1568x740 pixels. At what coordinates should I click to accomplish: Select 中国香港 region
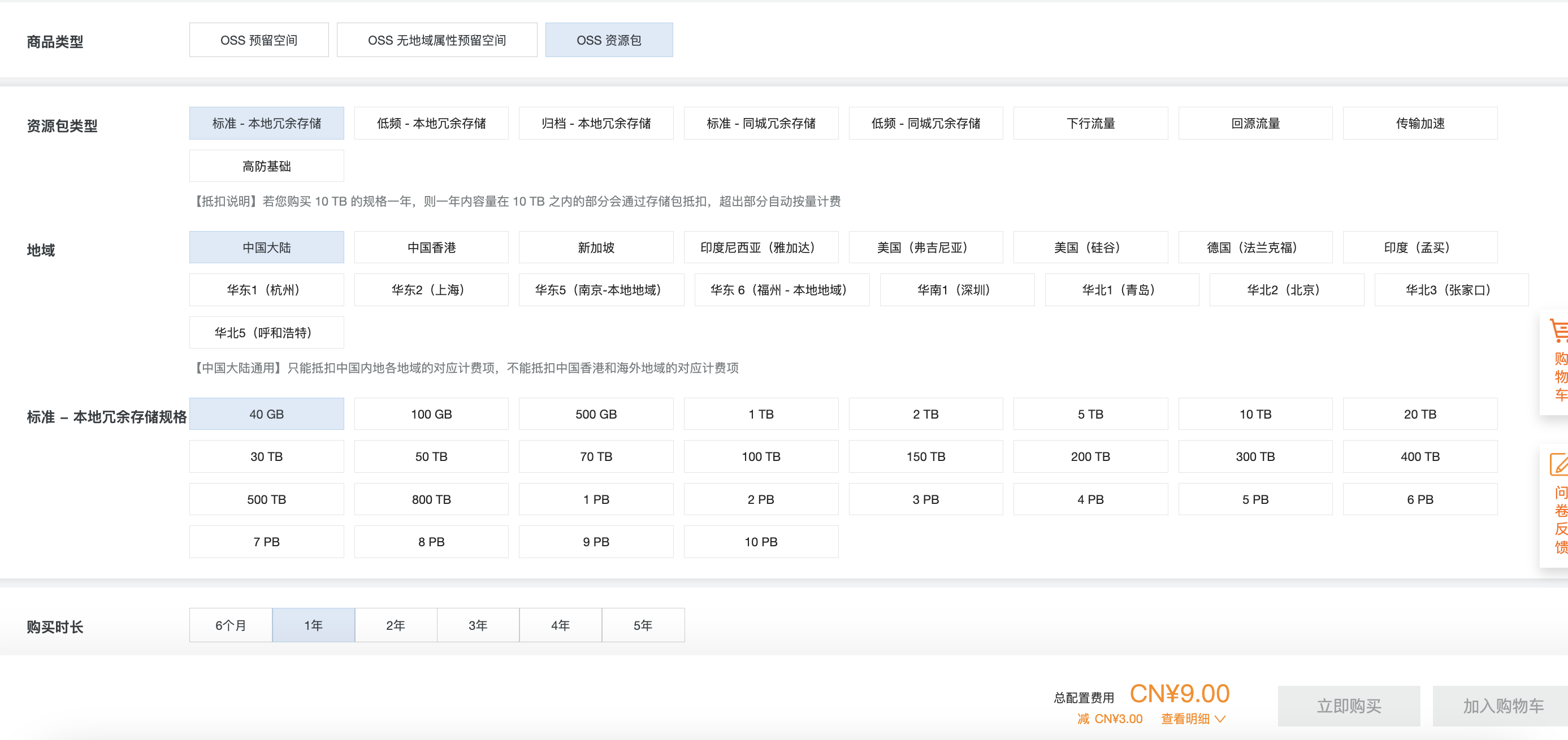pos(431,247)
